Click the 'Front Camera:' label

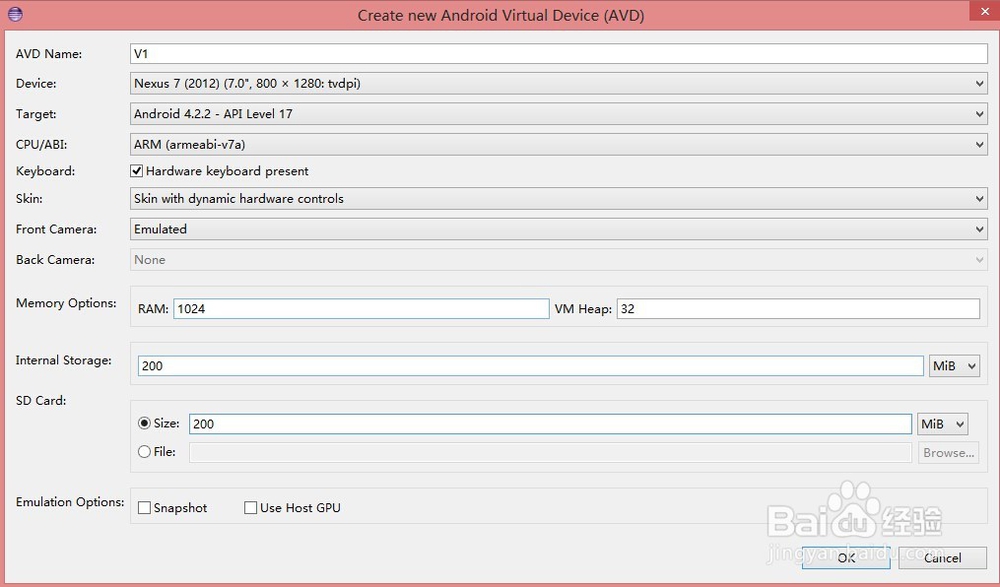coord(56,229)
